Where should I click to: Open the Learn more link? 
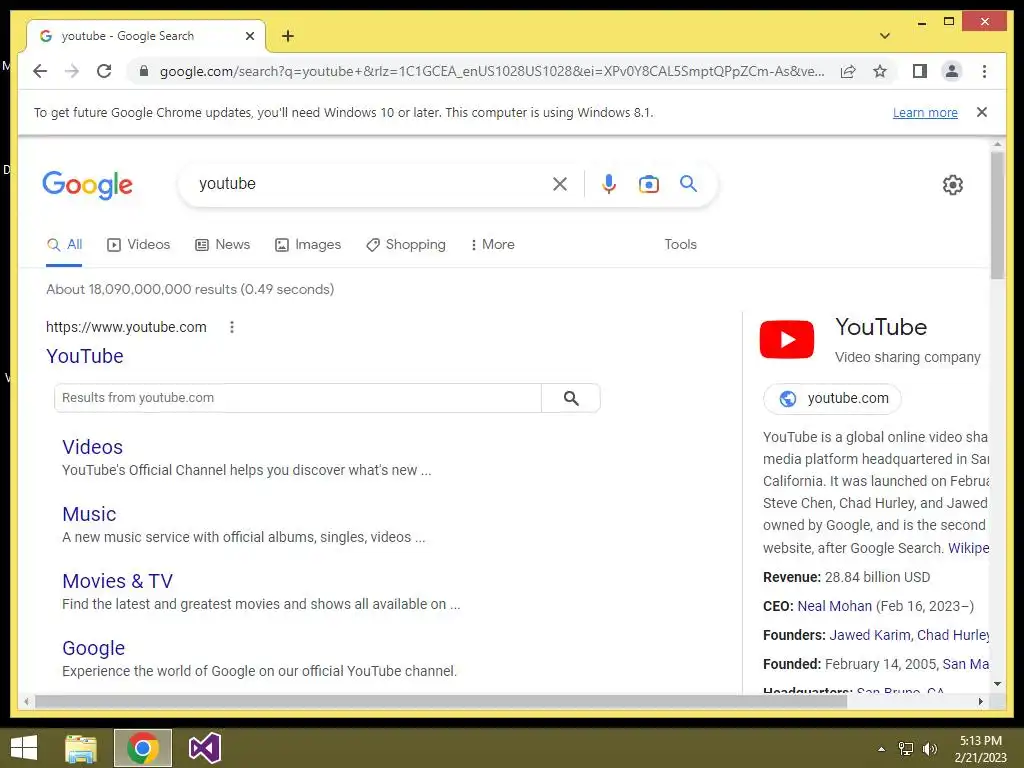(925, 113)
